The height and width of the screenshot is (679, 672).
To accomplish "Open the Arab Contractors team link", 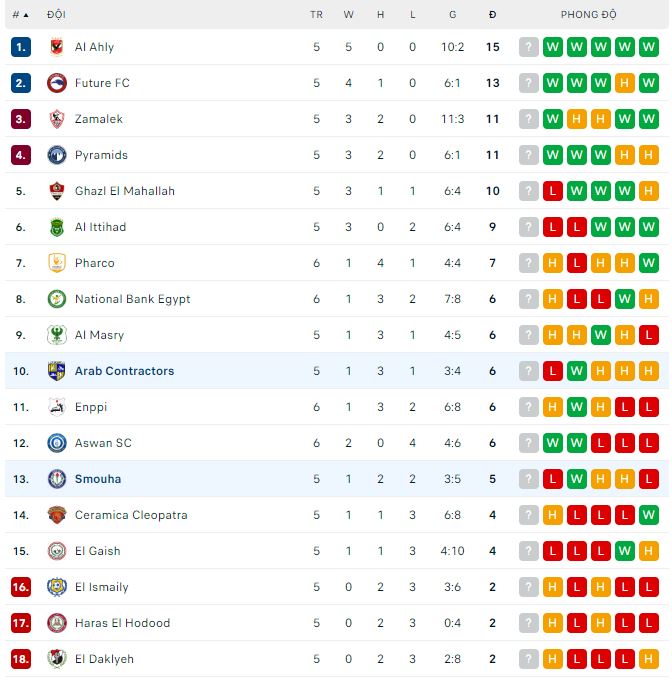I will pos(124,371).
